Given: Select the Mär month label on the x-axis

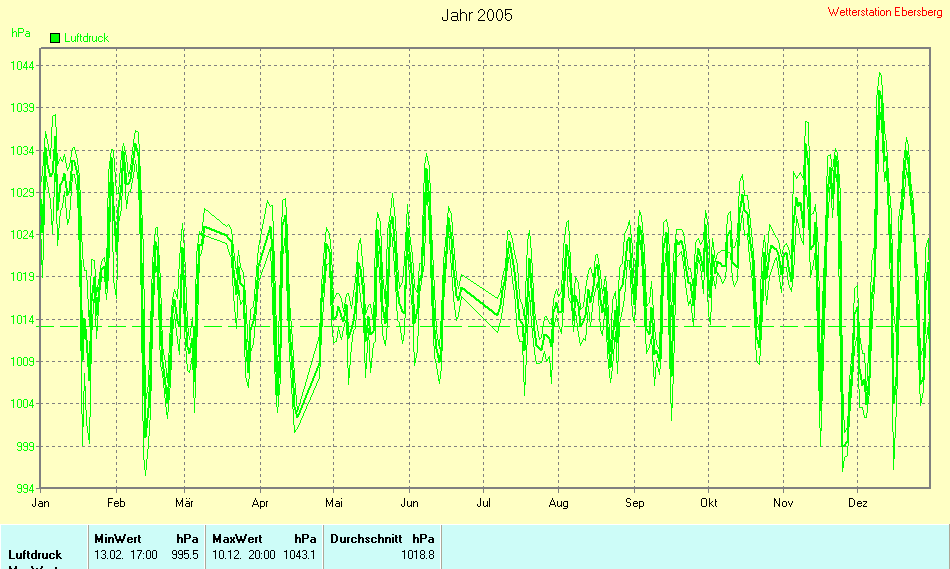Looking at the screenshot, I should (x=184, y=503).
